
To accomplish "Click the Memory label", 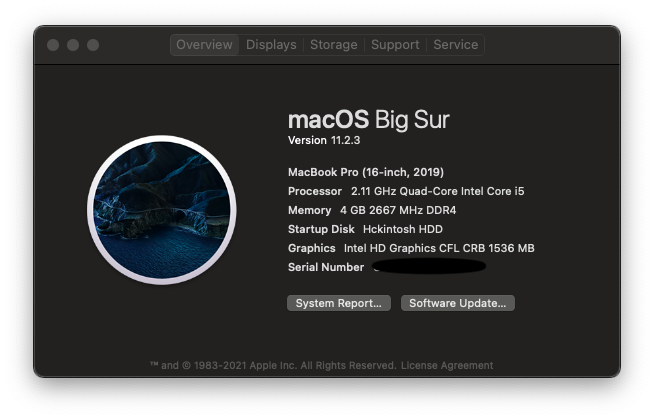I will (x=309, y=210).
